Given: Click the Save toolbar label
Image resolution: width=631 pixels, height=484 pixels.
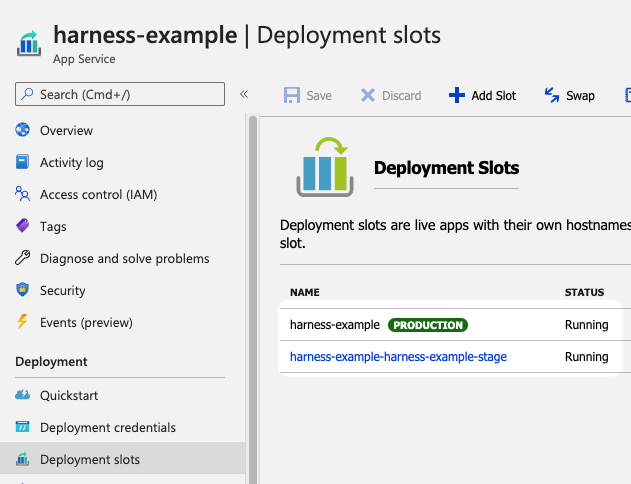Looking at the screenshot, I should pyautogui.click(x=319, y=96).
